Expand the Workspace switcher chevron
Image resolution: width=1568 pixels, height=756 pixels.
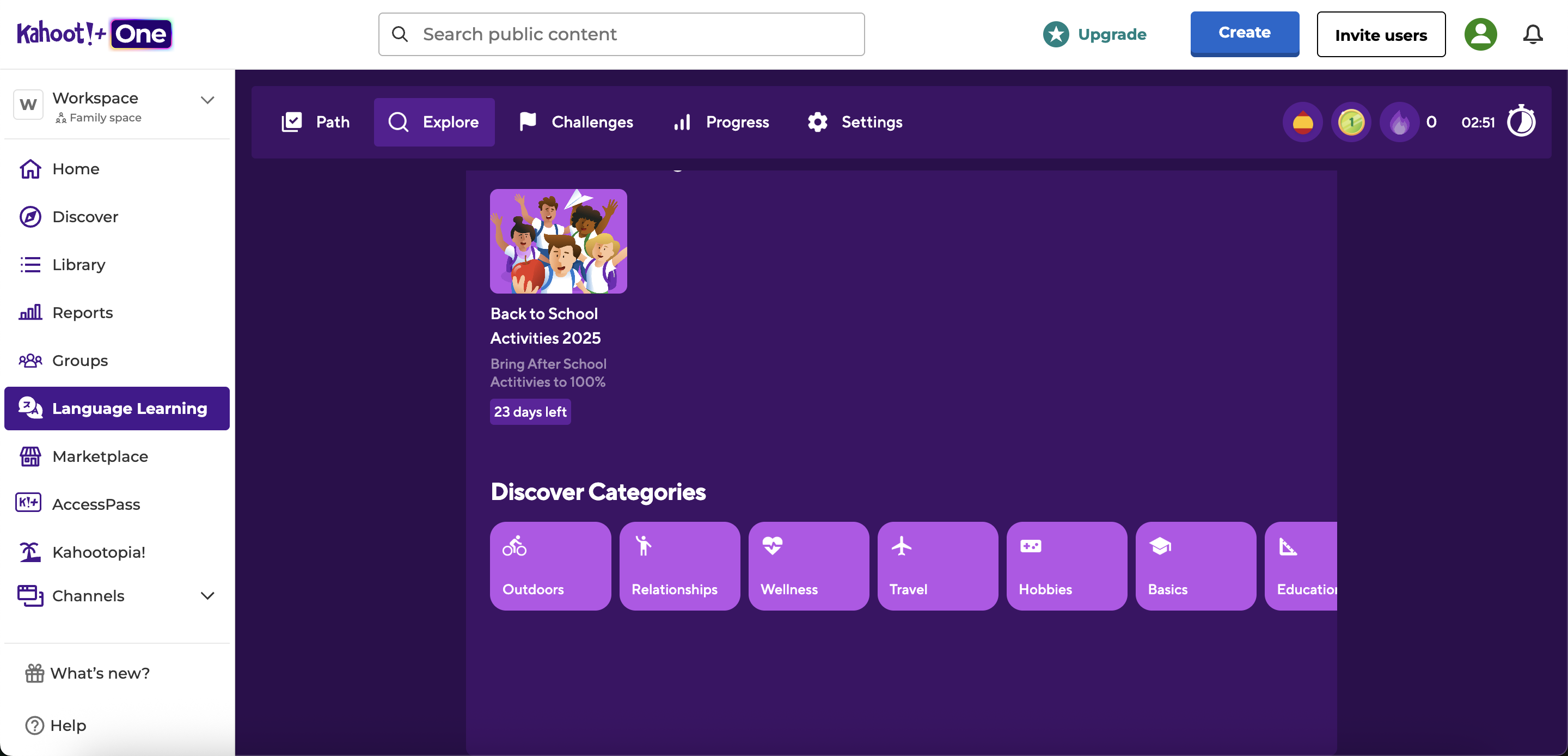click(207, 100)
